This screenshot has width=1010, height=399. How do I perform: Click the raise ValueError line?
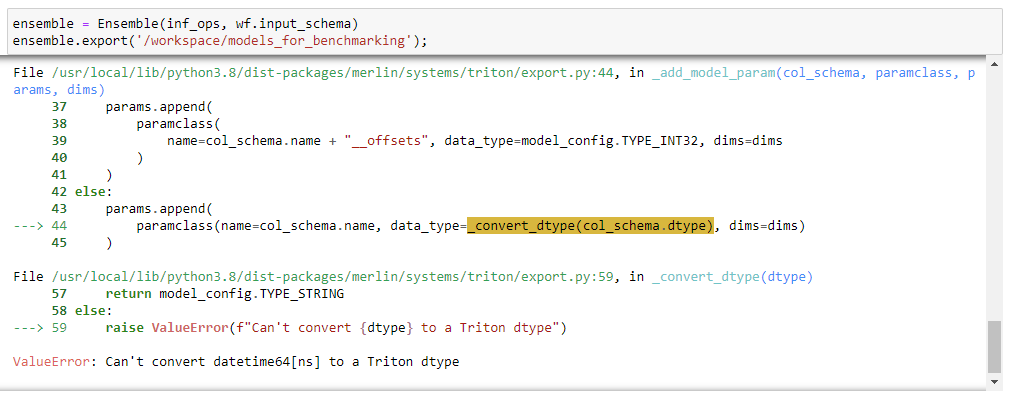(336, 328)
